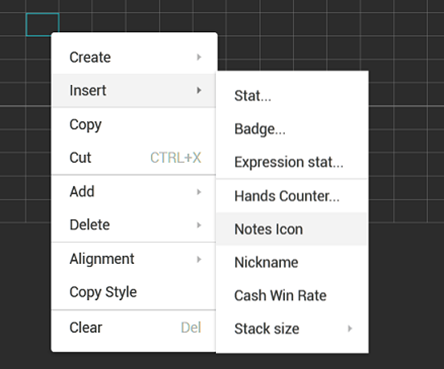The height and width of the screenshot is (369, 444).
Task: Insert a Stat… item
Action: (292, 96)
